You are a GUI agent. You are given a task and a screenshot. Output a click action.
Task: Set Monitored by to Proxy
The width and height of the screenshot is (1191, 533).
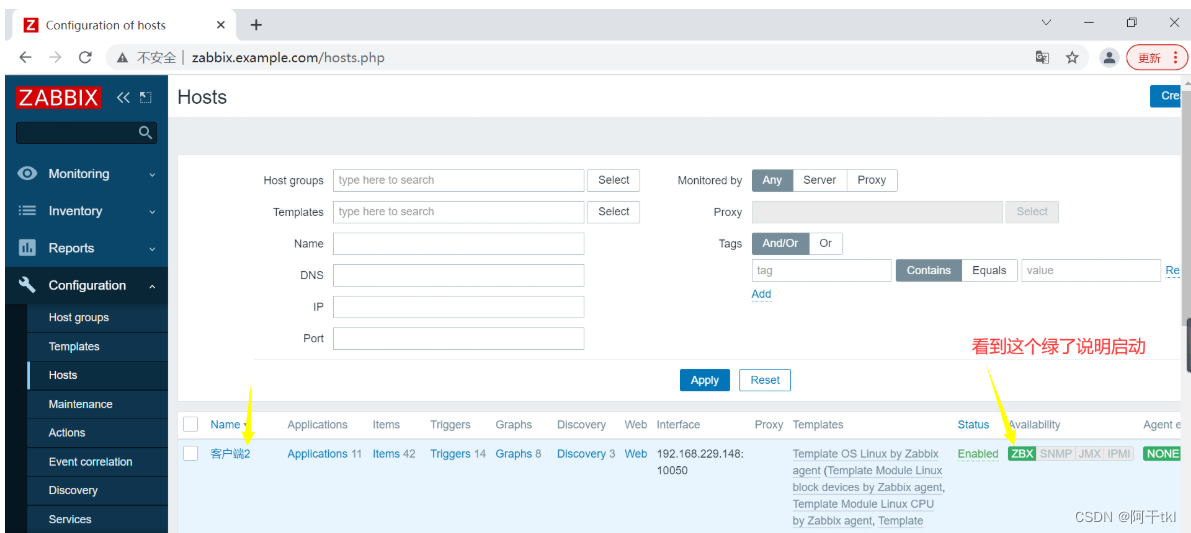[872, 180]
